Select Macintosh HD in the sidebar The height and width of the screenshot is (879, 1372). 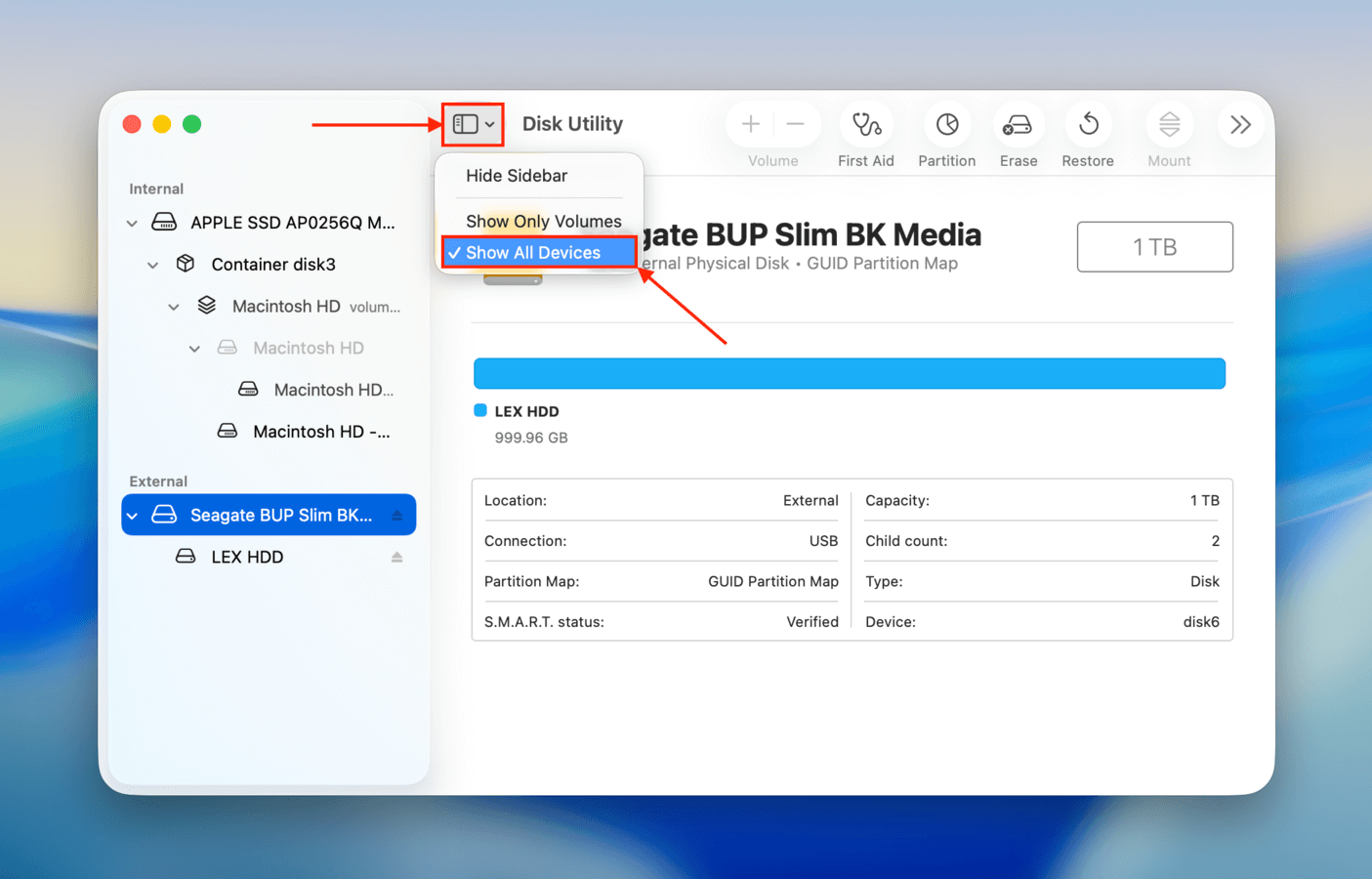point(285,306)
